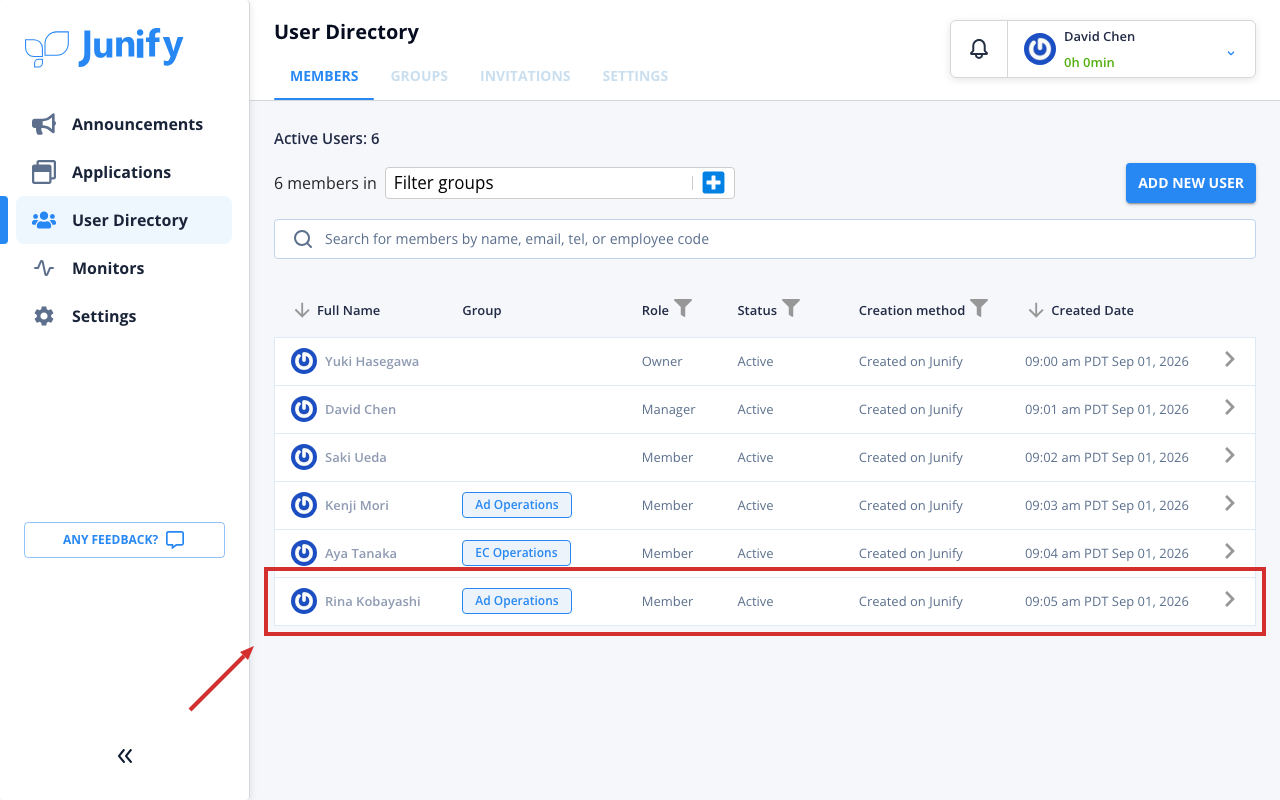Screen dimensions: 1280x800
Task: Open the Role column filter funnel
Action: (683, 309)
